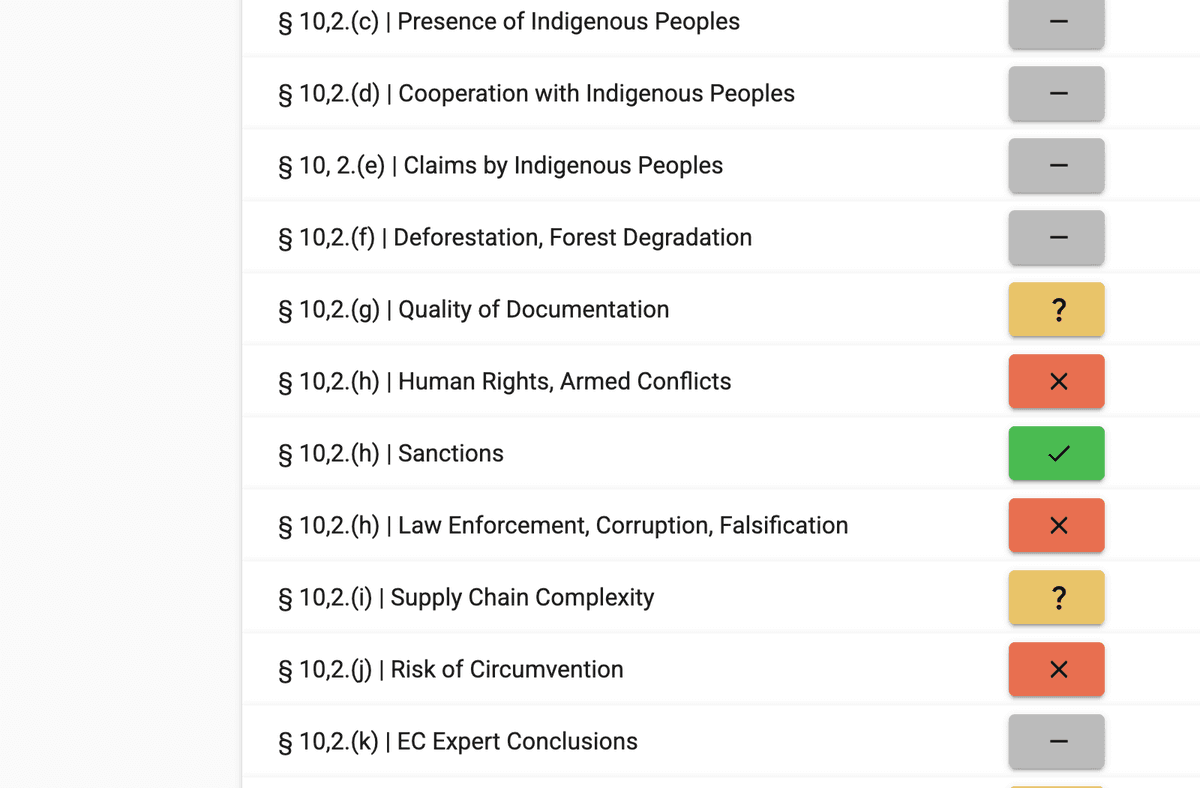Image resolution: width=1200 pixels, height=788 pixels.
Task: Select the Supply Chain Complexity label
Action: tap(466, 598)
